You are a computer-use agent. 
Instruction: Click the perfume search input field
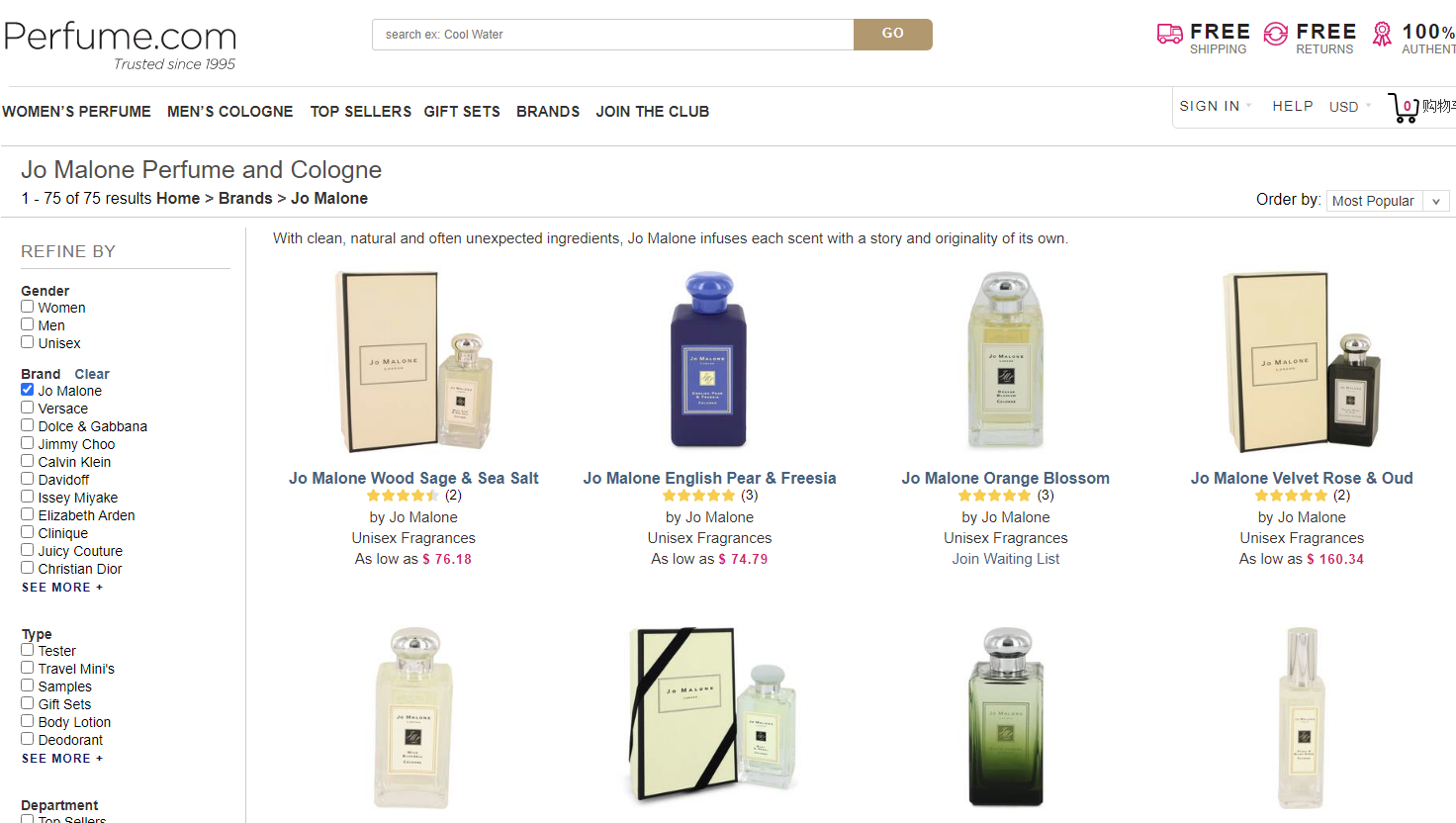613,35
